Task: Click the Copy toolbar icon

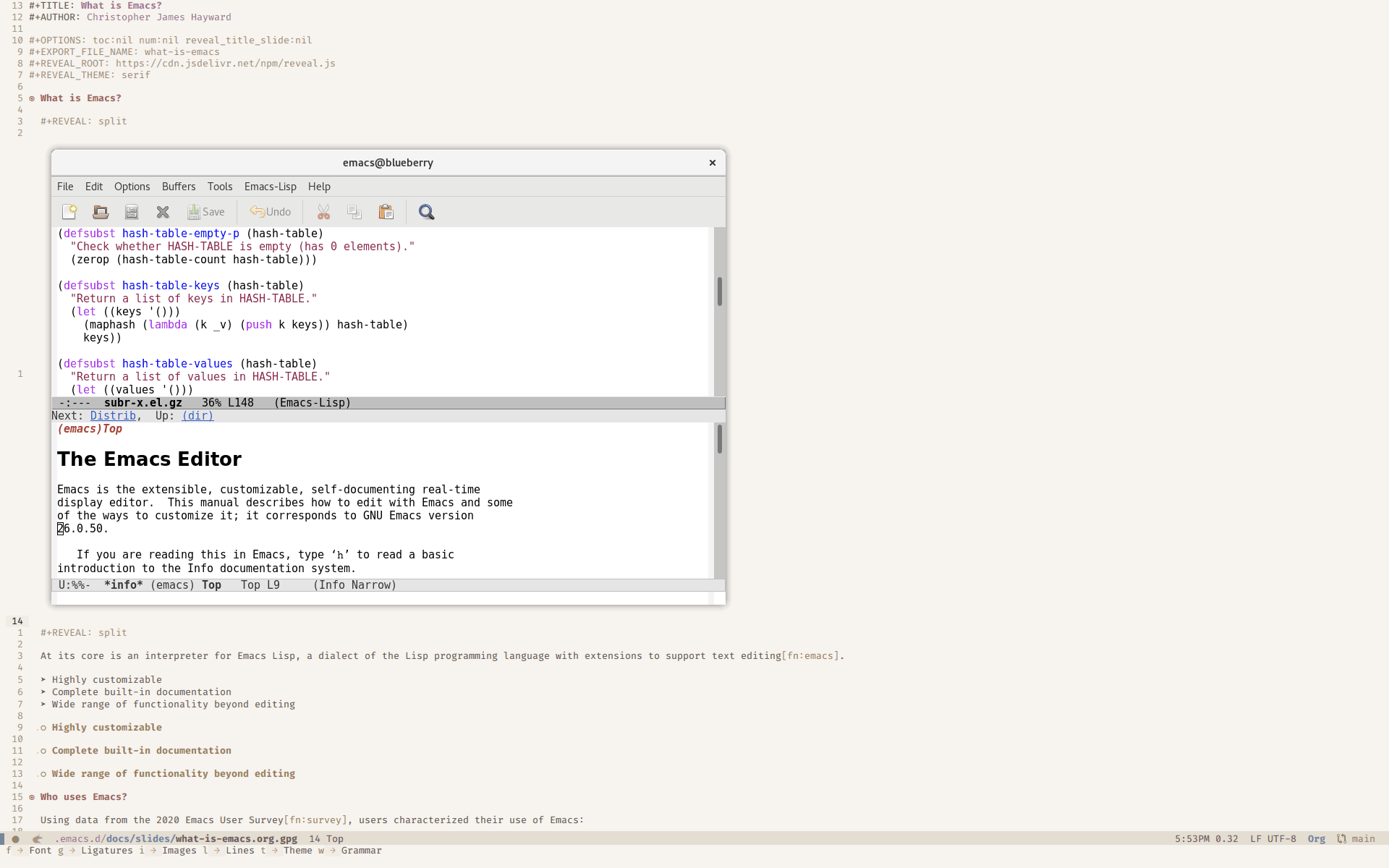Action: [354, 211]
